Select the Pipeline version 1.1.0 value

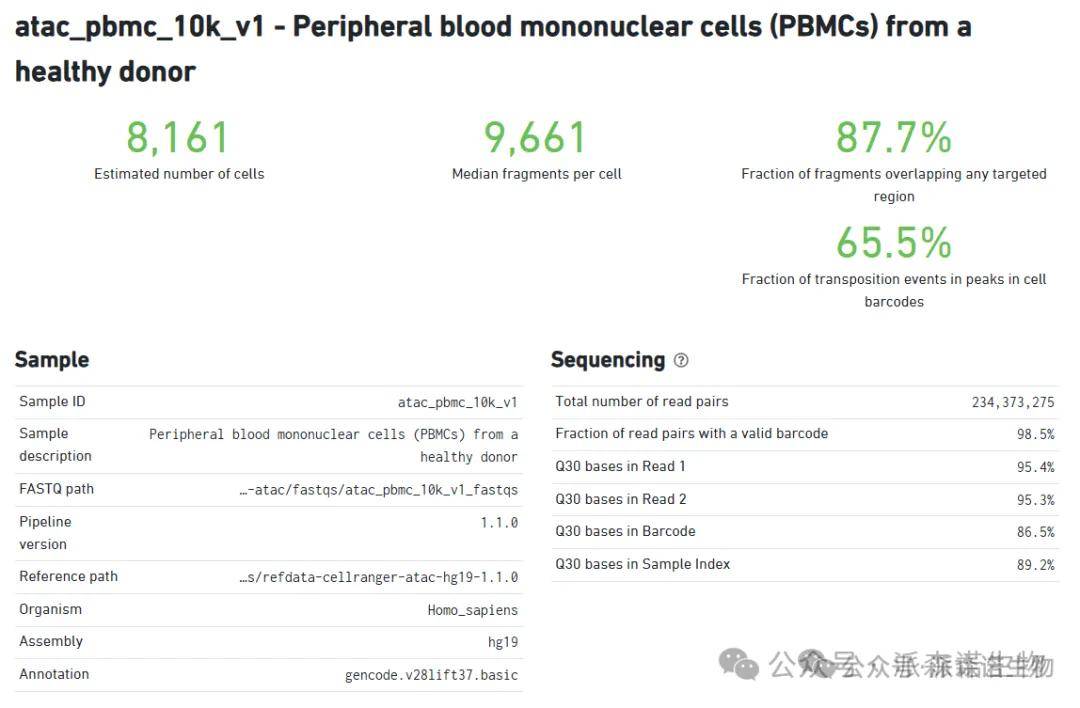pos(499,522)
